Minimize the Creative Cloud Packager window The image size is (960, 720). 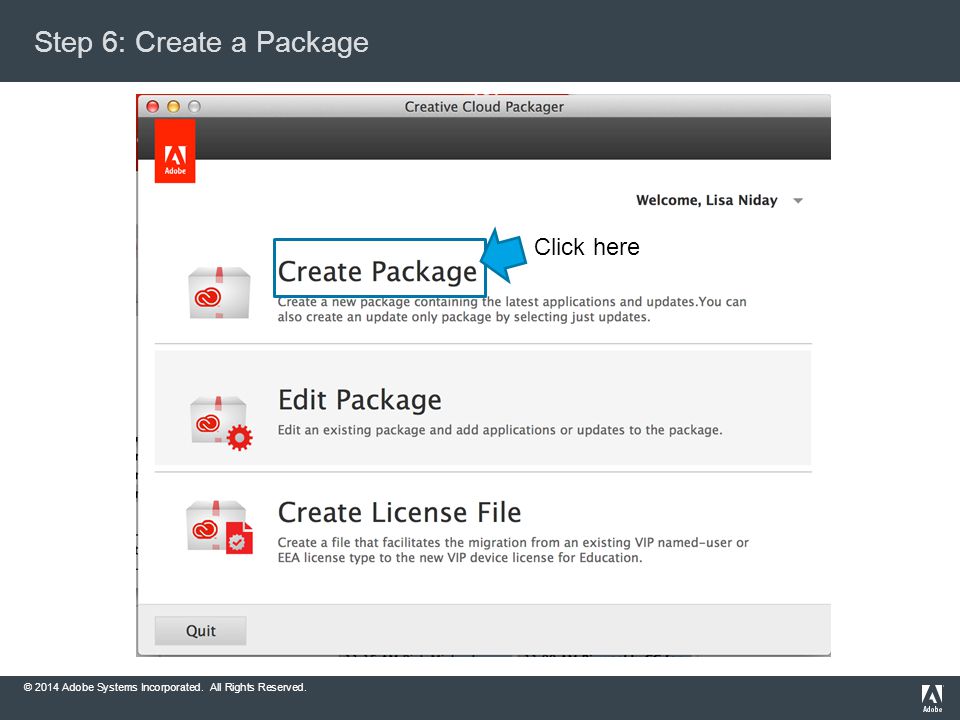click(173, 107)
